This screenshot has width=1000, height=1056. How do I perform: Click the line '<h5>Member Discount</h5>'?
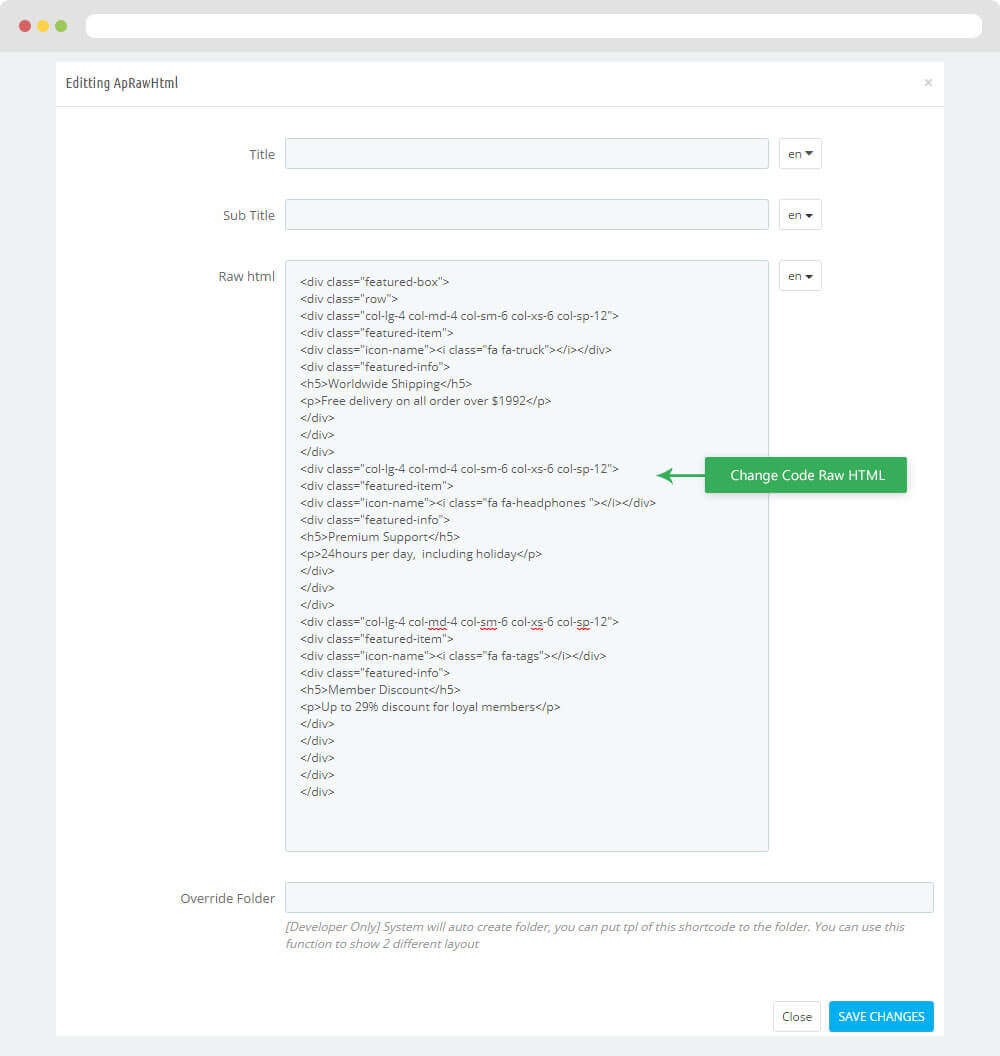click(x=380, y=690)
